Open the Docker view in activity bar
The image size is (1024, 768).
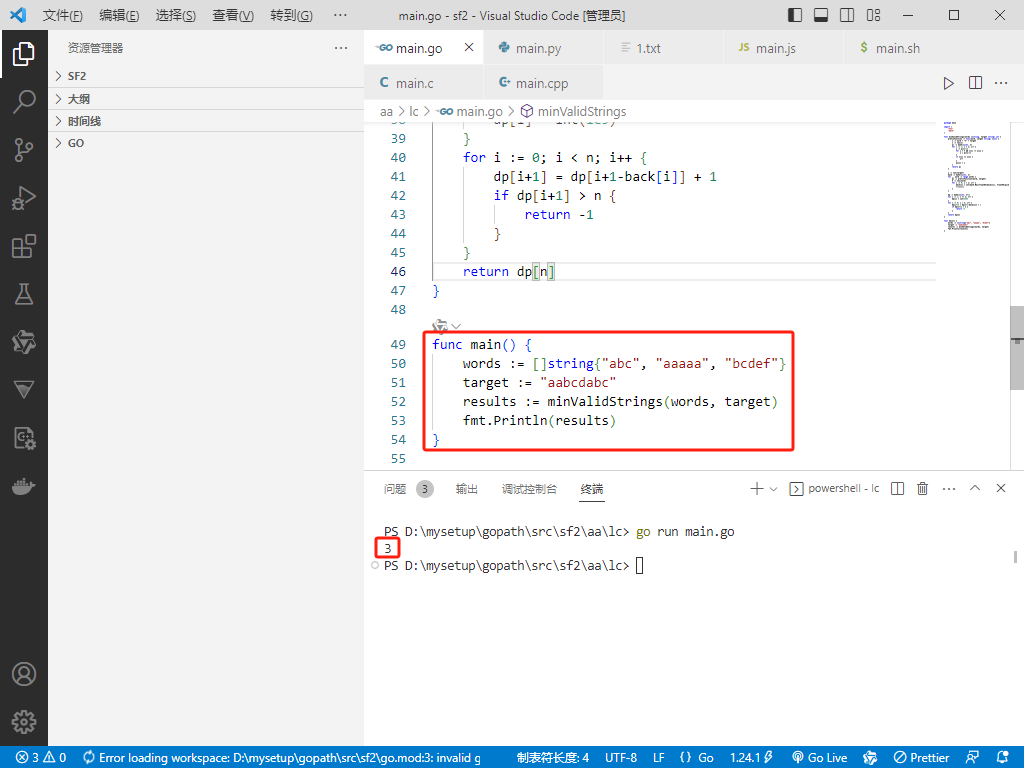click(x=24, y=487)
